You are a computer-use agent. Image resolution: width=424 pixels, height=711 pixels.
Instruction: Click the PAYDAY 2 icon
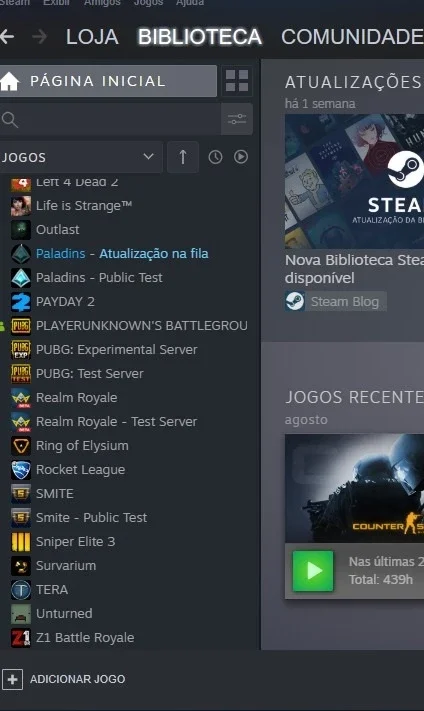point(21,302)
